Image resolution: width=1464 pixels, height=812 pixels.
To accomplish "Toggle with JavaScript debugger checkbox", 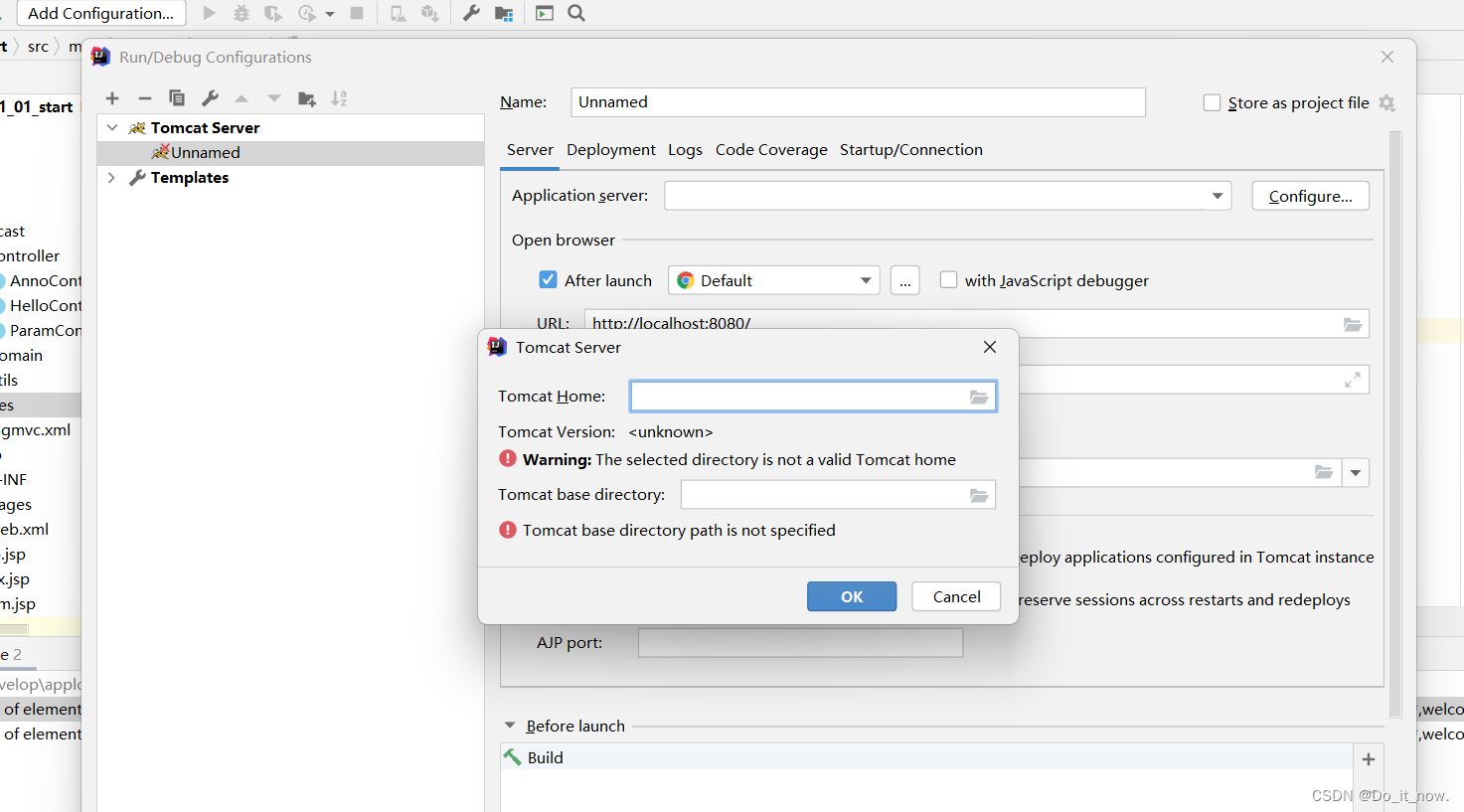I will [x=948, y=280].
